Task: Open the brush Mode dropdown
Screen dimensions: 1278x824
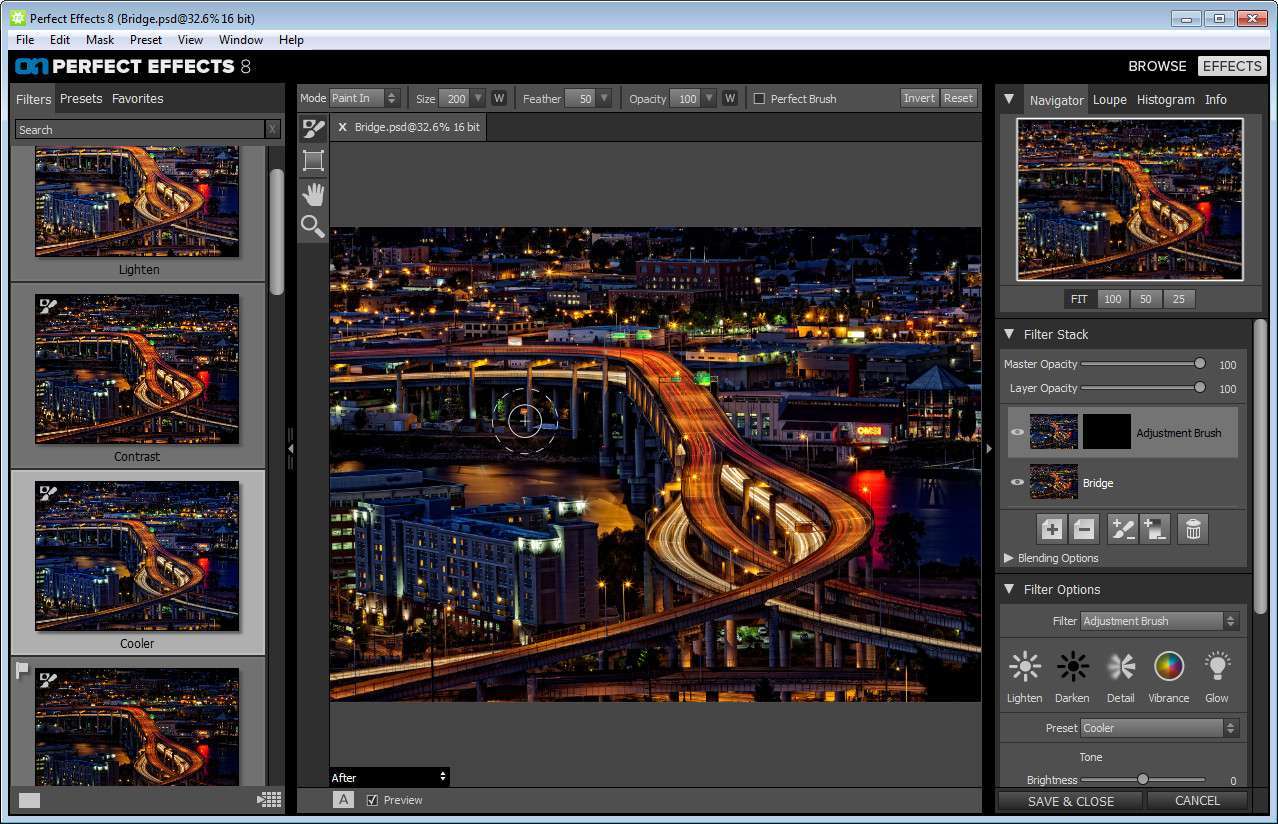Action: [364, 98]
